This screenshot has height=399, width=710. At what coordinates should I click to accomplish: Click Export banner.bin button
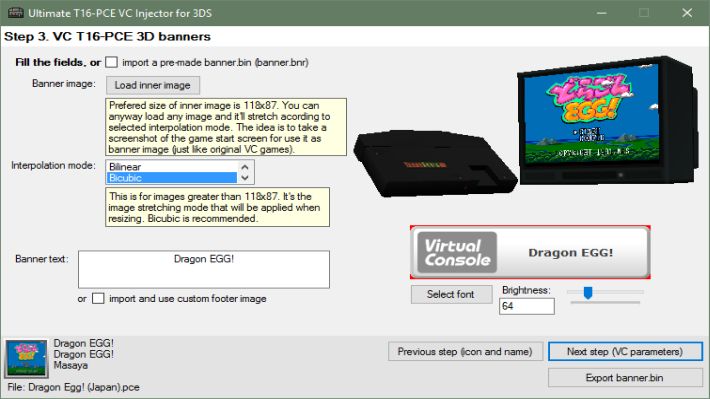[625, 378]
